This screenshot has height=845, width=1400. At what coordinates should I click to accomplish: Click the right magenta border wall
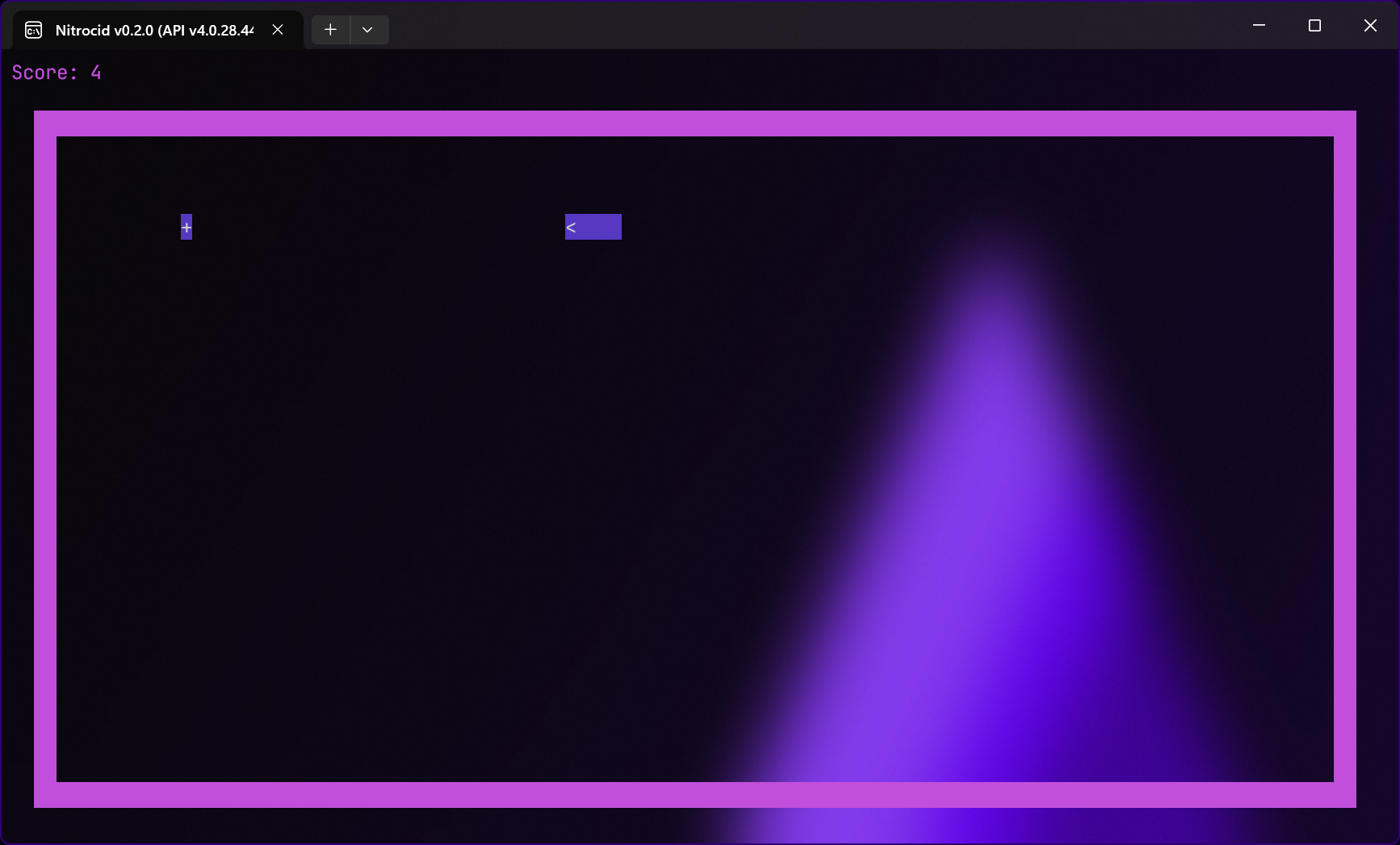1345,460
